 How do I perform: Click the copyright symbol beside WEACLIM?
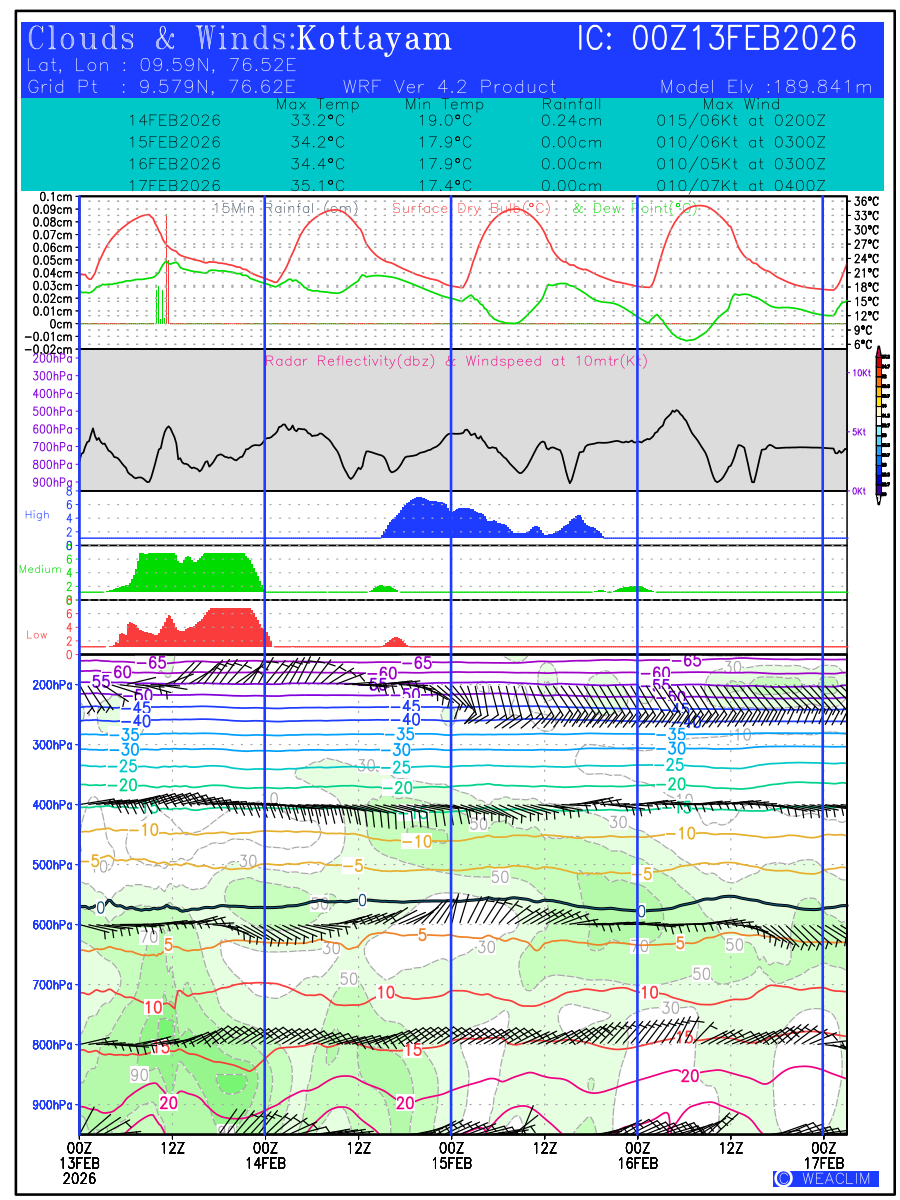click(784, 1178)
